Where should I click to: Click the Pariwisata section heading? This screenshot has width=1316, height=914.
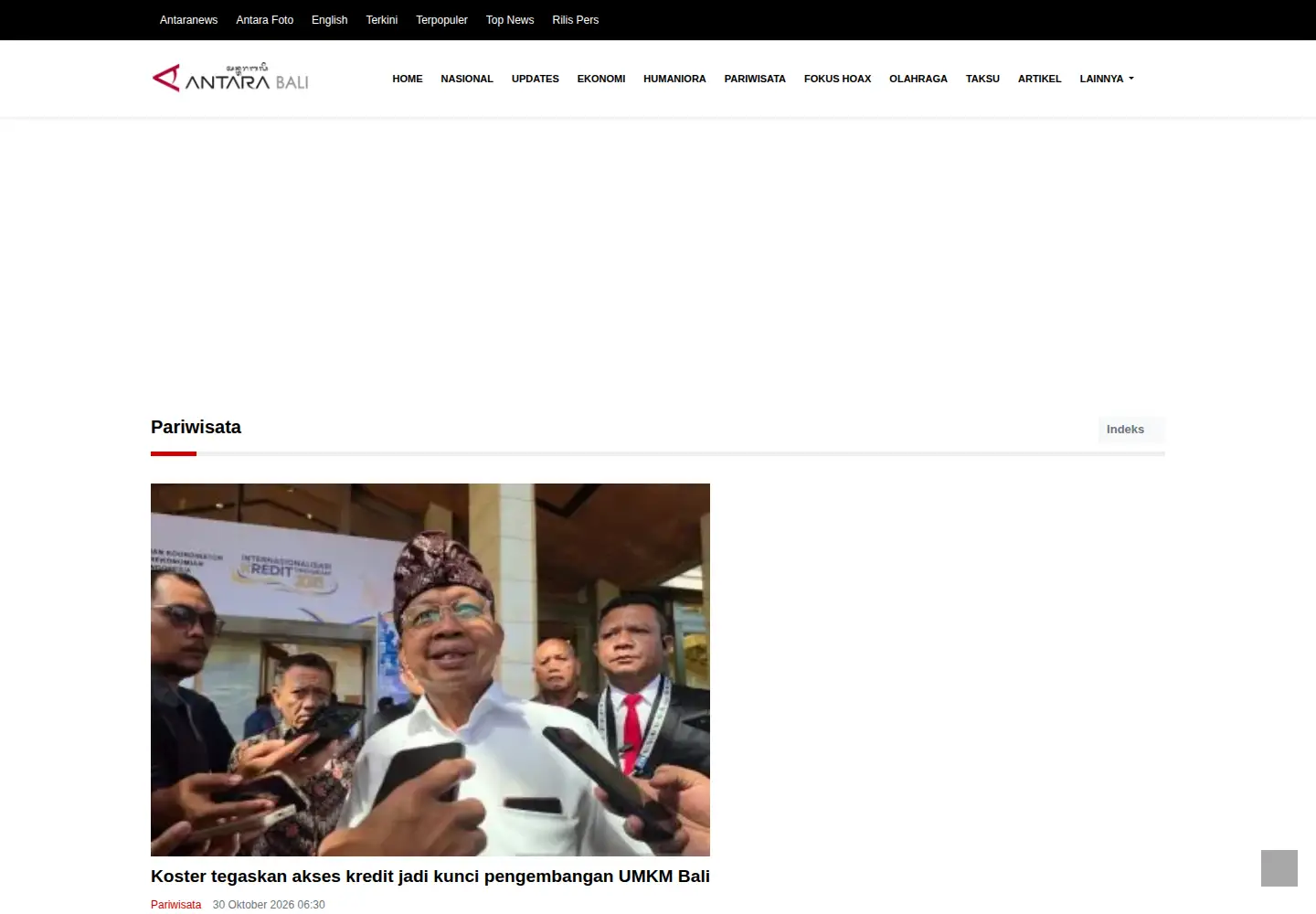[x=196, y=427]
